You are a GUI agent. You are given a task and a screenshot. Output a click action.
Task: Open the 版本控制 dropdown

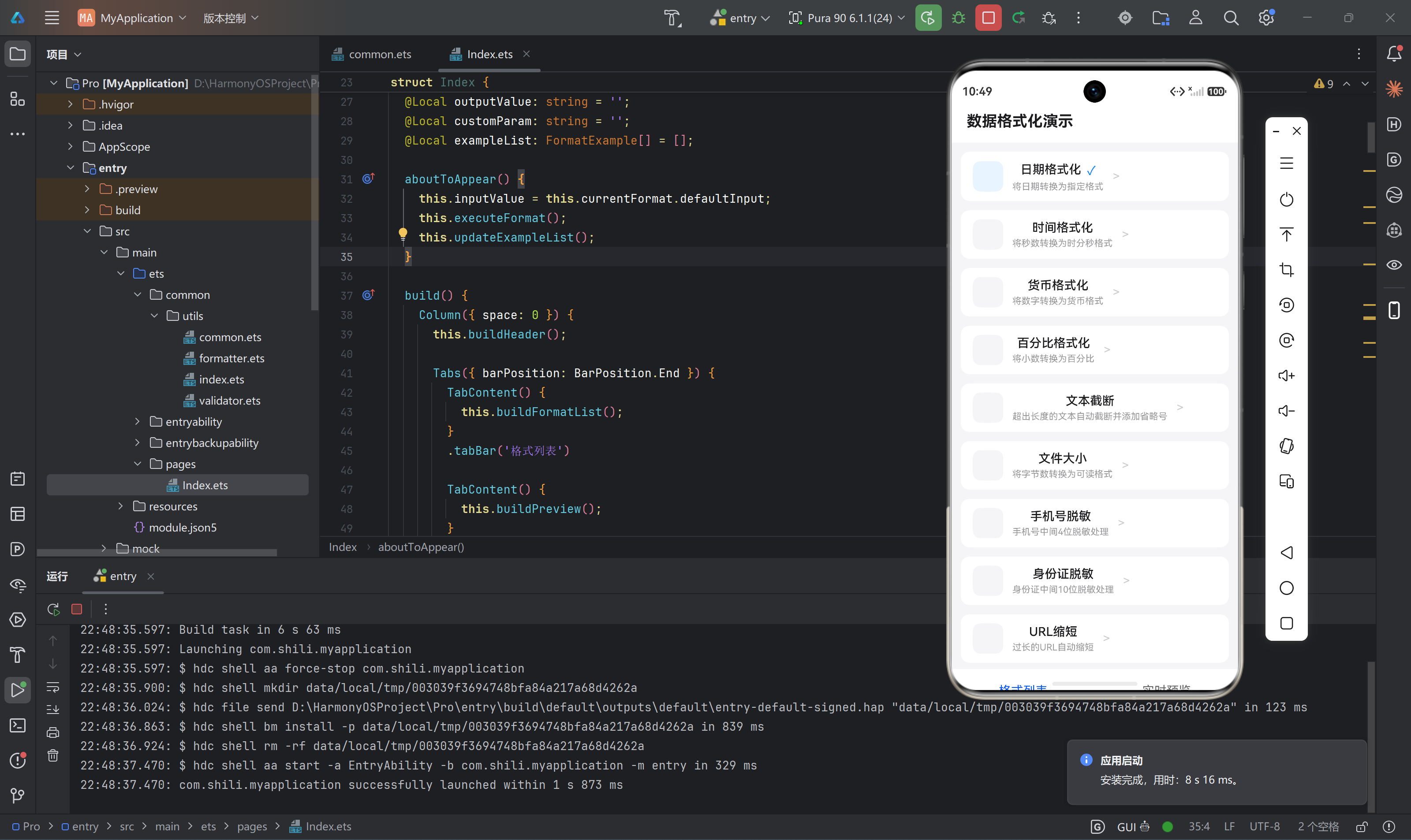coord(231,18)
